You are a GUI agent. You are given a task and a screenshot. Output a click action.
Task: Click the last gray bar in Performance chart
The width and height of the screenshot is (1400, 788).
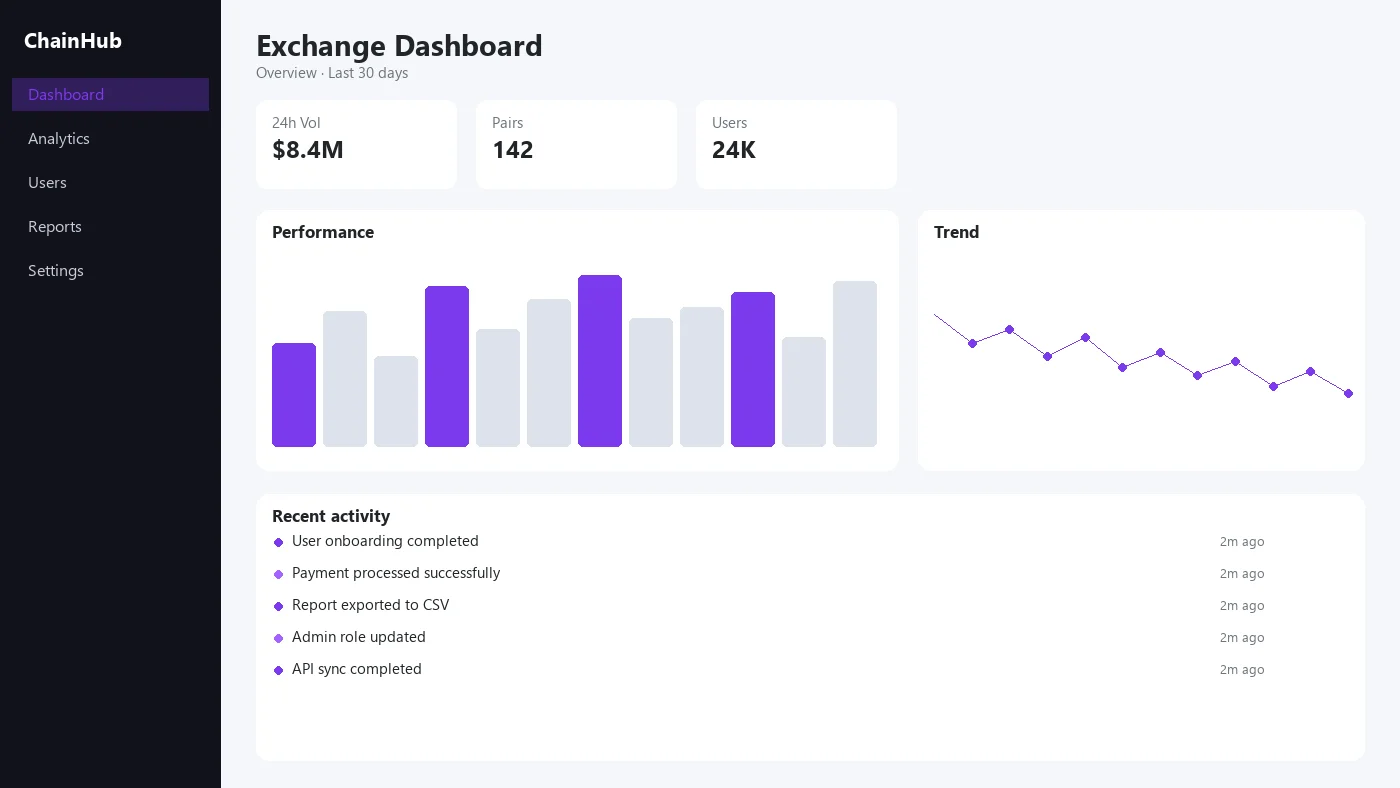(x=855, y=364)
